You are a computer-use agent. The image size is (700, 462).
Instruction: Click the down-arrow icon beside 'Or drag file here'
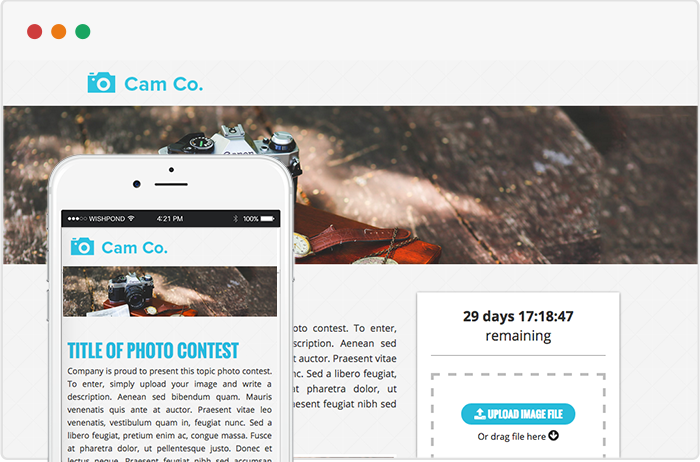554,435
